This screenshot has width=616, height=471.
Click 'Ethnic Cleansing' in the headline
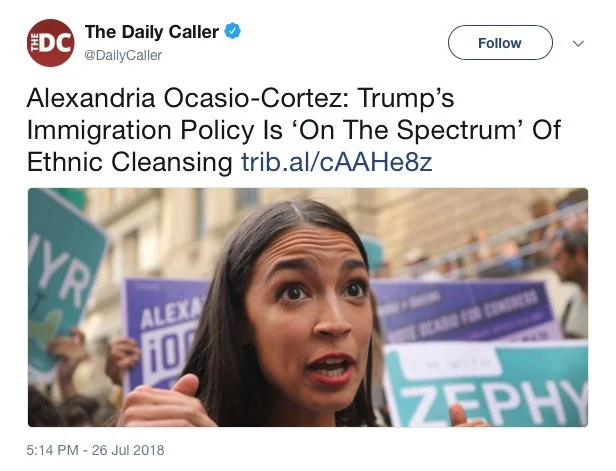coord(130,162)
